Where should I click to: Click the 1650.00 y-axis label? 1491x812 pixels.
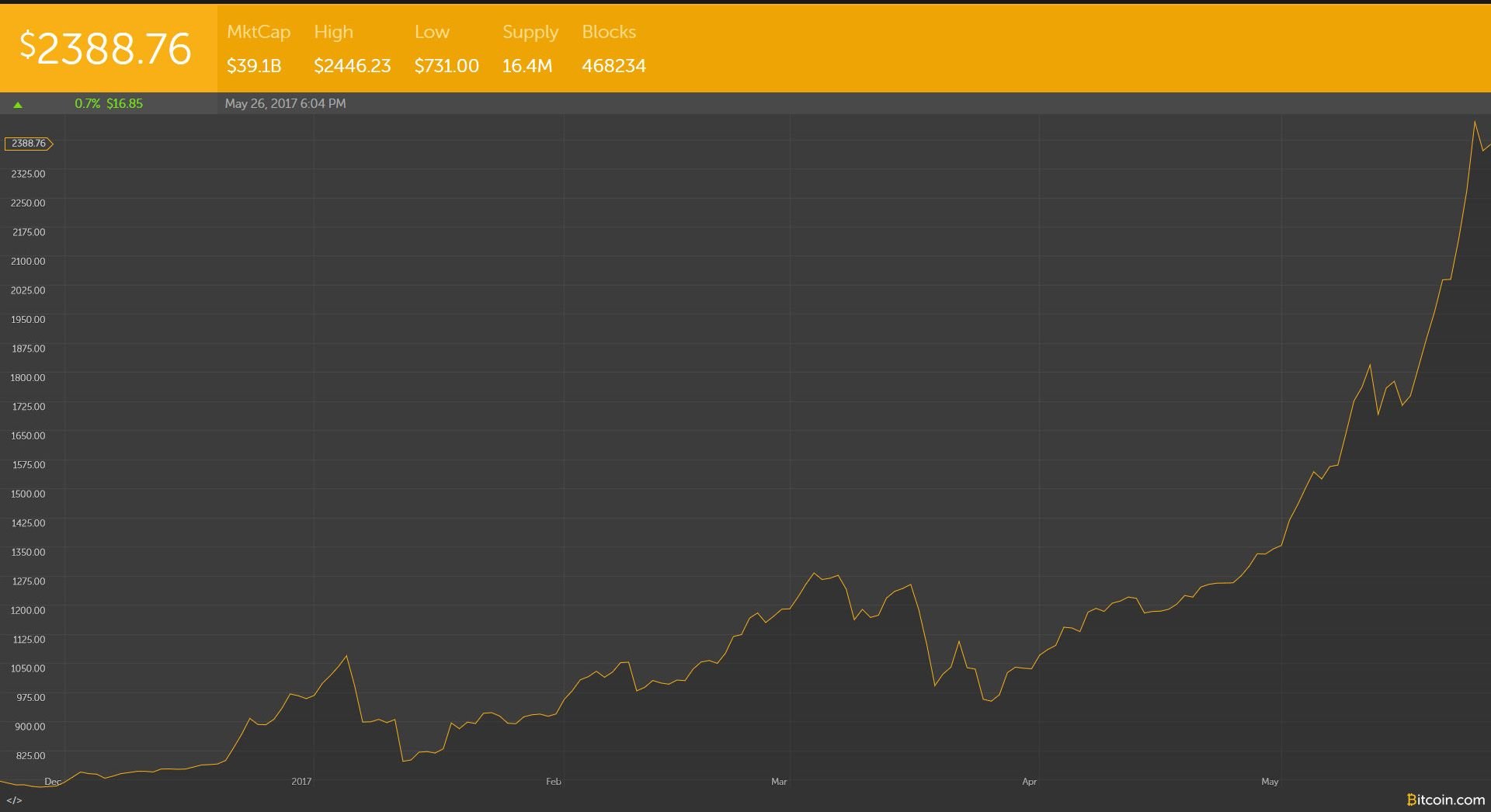tap(28, 435)
